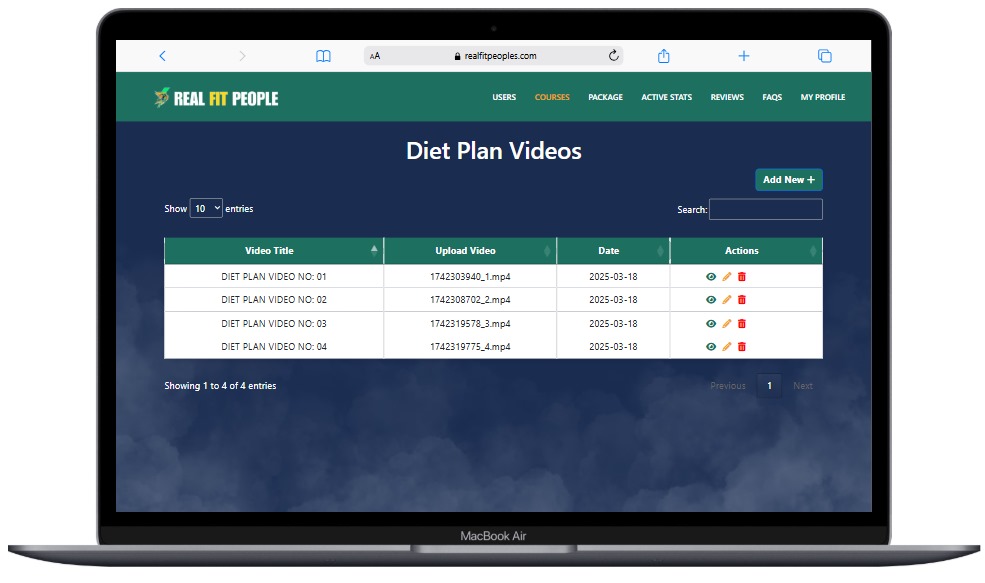Screen dimensions: 985x583
Task: Edit Diet Plan Video No: 02
Action: point(727,300)
